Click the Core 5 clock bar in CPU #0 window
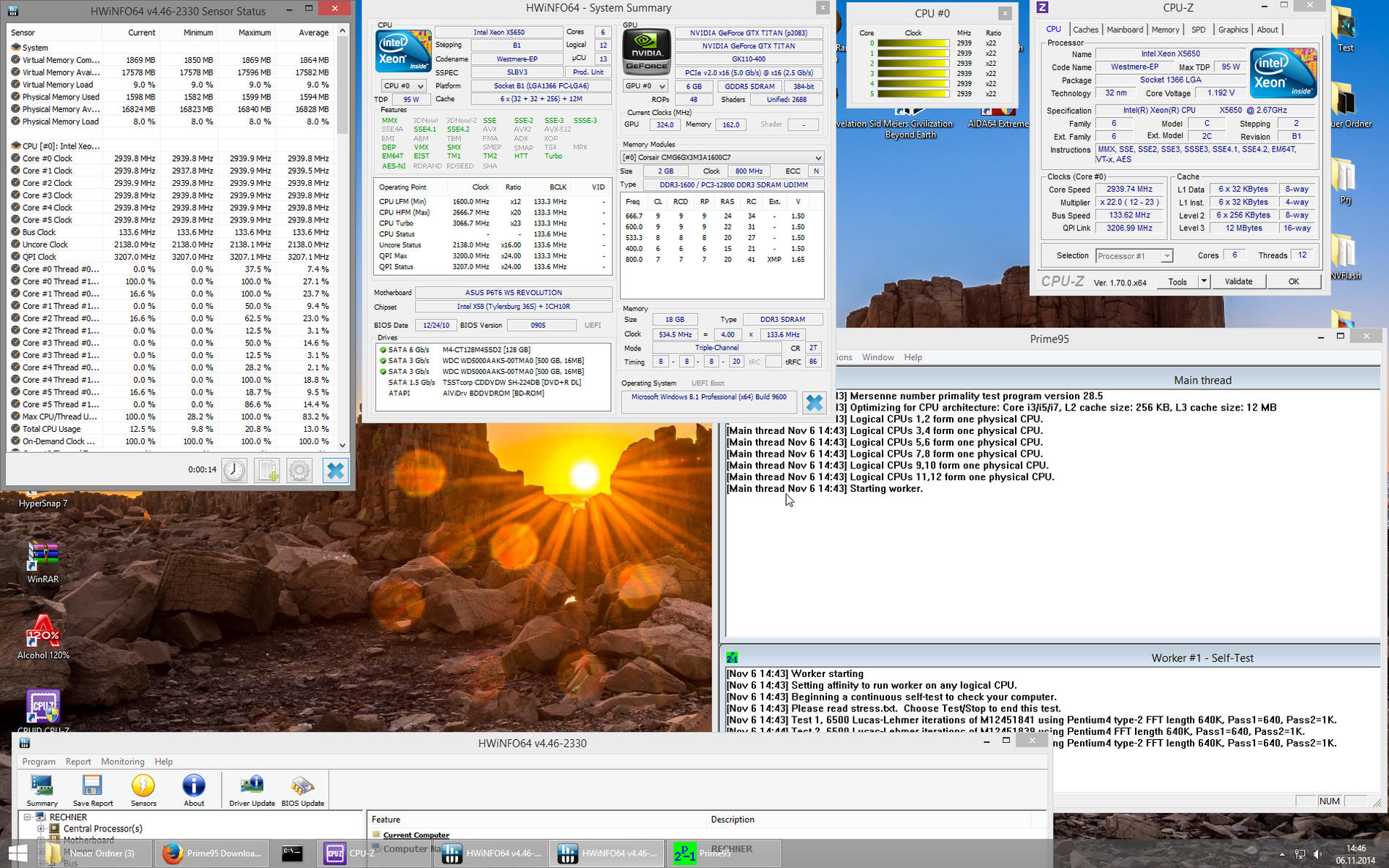1389x868 pixels. tap(913, 94)
